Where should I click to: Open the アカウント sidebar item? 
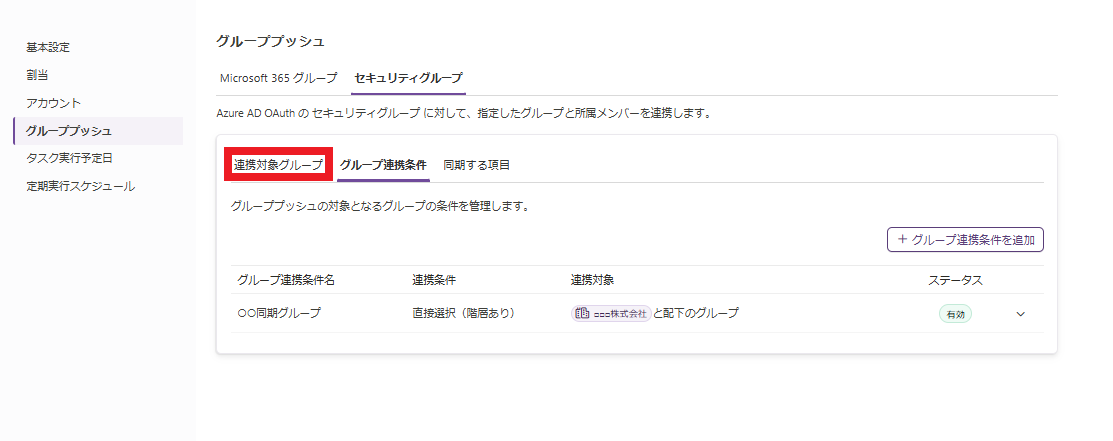click(x=54, y=103)
